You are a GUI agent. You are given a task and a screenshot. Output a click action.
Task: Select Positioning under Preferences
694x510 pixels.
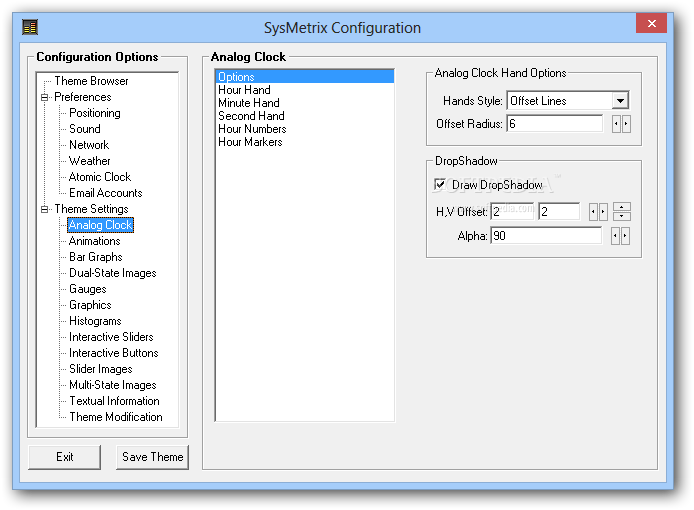click(95, 113)
